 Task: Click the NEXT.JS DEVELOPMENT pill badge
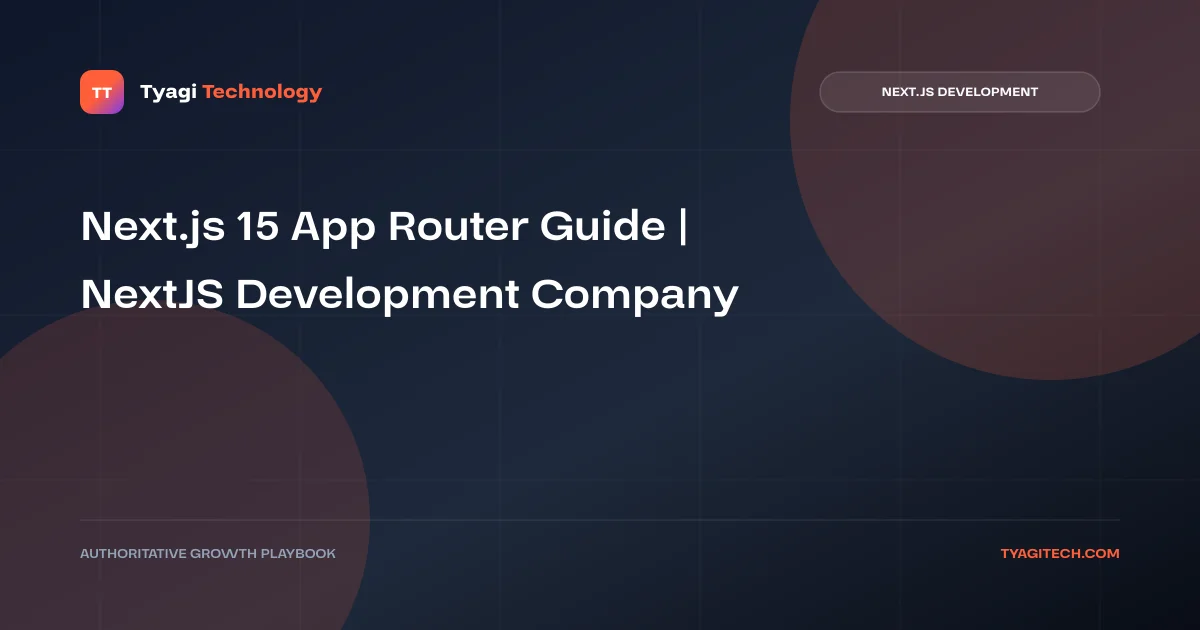(960, 92)
